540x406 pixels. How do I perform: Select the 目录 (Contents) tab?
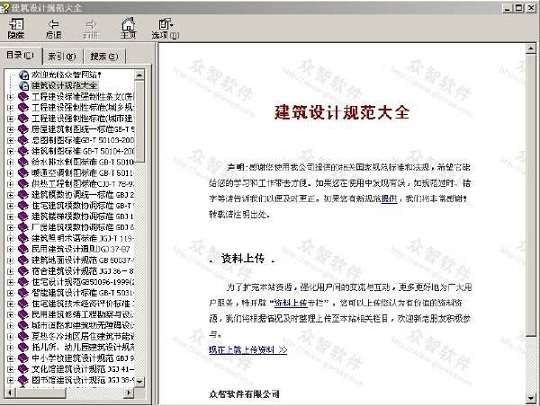[20, 55]
